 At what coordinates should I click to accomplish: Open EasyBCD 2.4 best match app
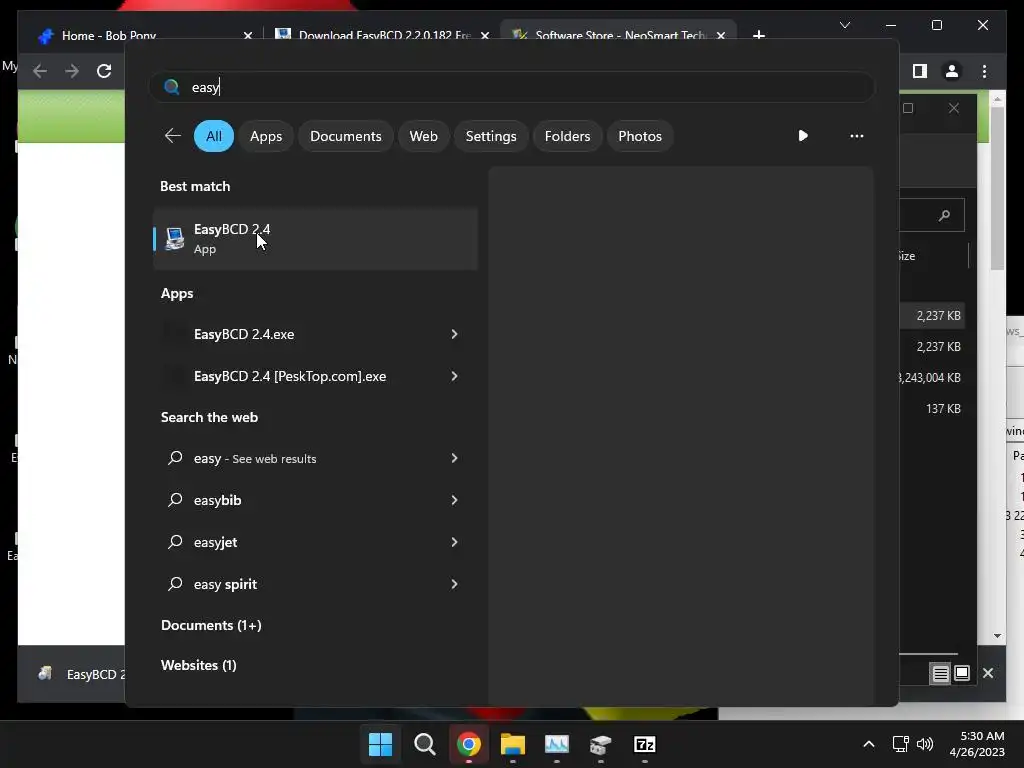pos(315,238)
